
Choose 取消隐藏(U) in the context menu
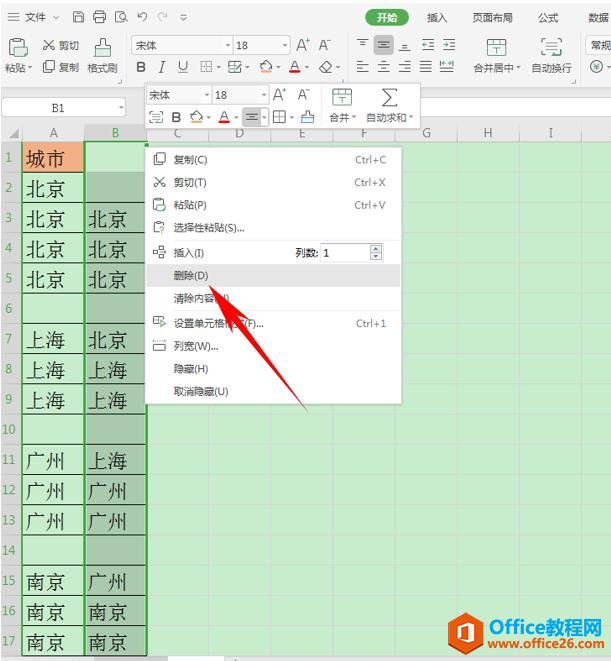coord(273,392)
